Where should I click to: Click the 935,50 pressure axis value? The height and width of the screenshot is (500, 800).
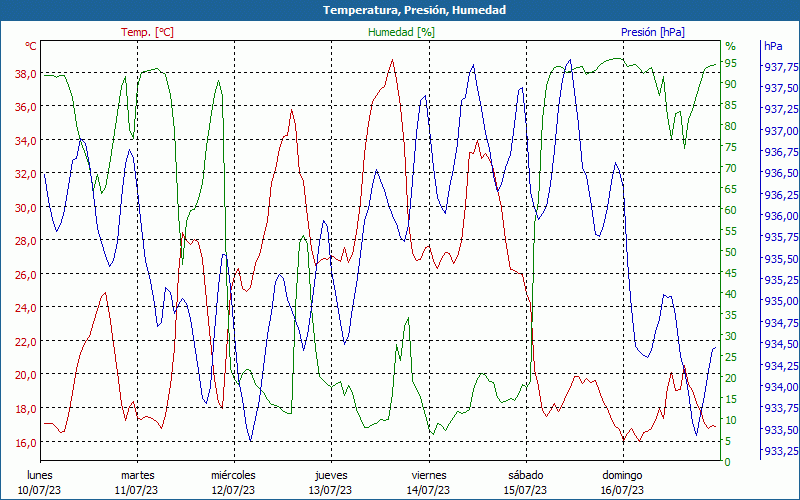tap(781, 259)
